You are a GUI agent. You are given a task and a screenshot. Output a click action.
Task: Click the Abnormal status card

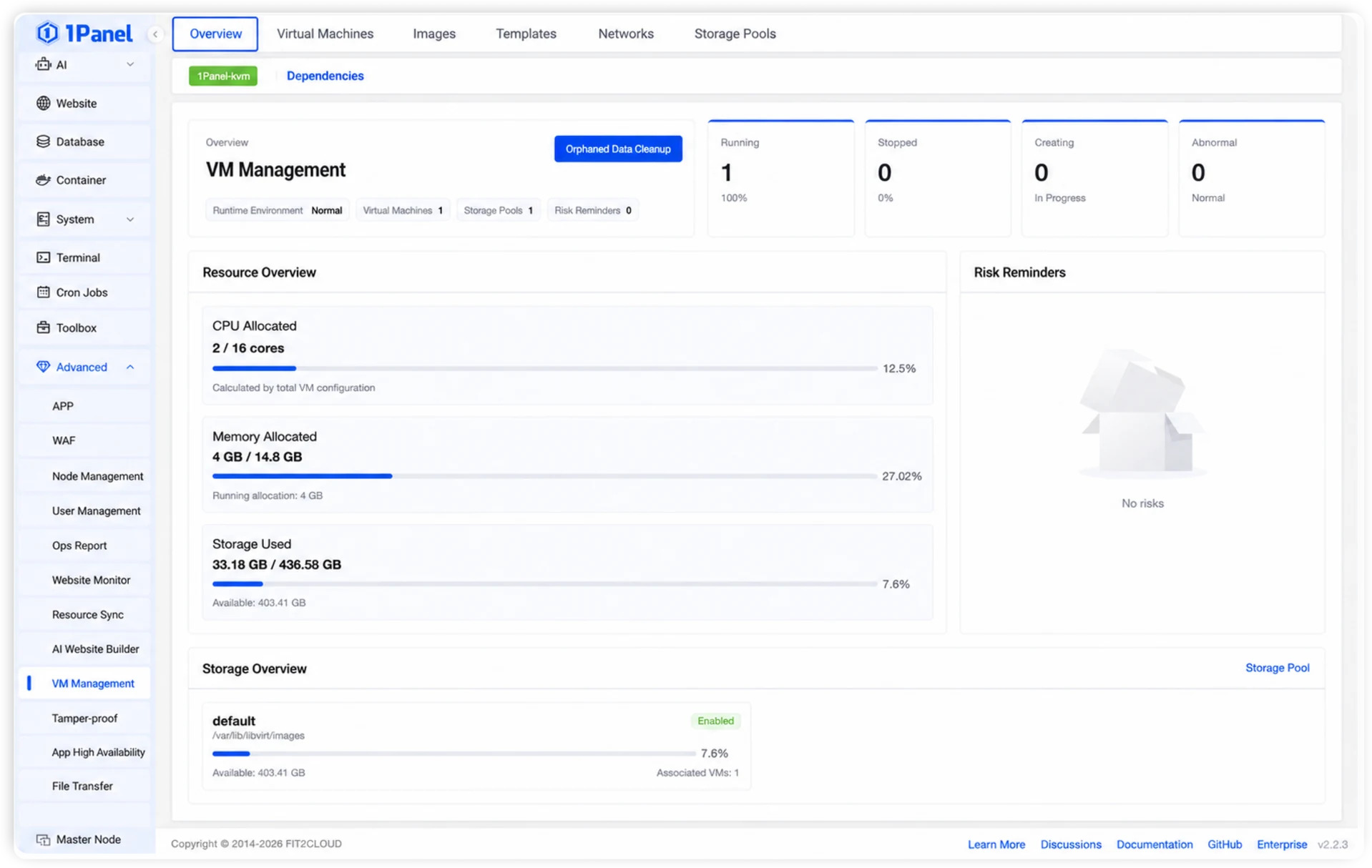(x=1252, y=178)
